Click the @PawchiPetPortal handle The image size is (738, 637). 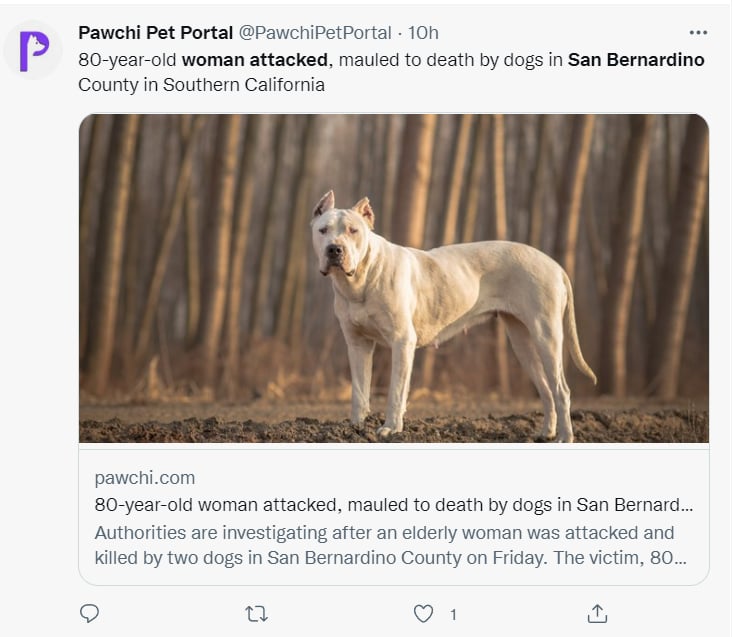coord(315,33)
